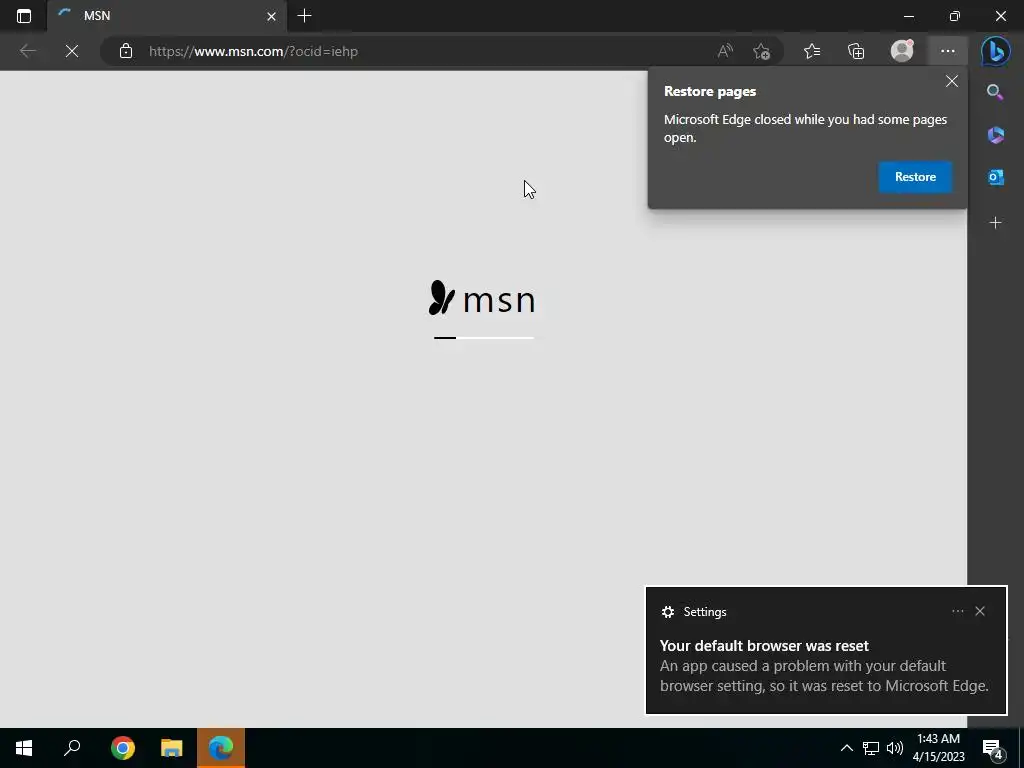Select the MSN browser tab

point(167,16)
